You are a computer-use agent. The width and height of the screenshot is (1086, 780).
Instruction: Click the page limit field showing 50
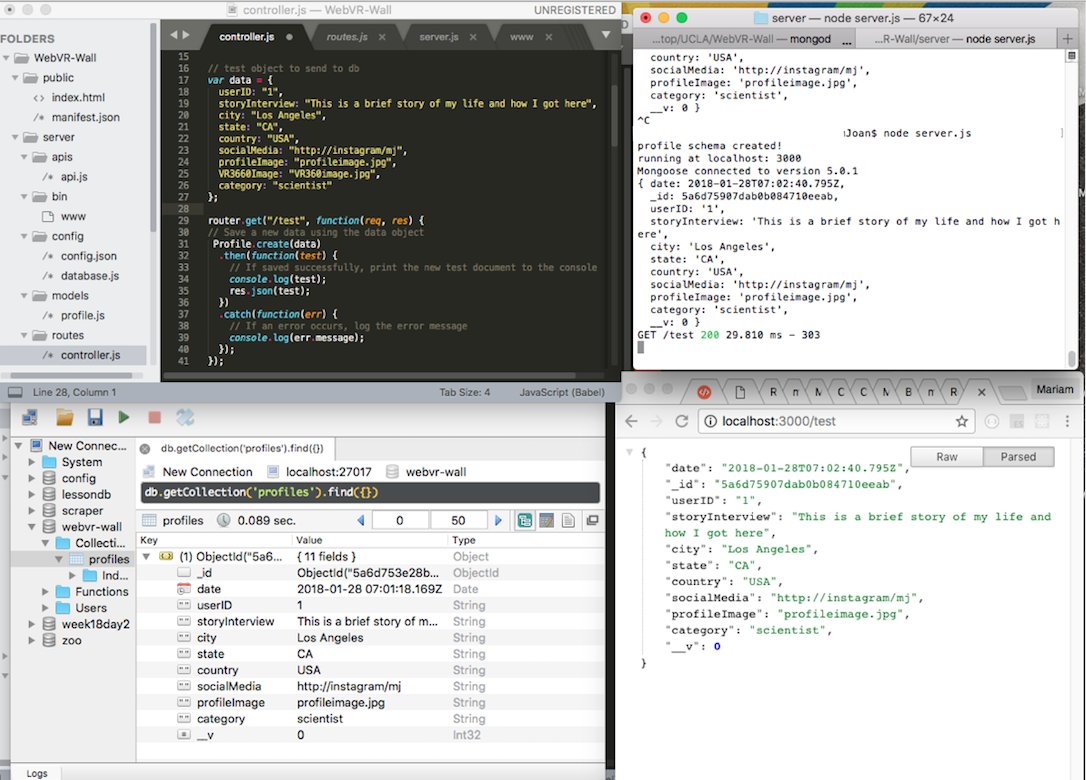click(x=459, y=520)
